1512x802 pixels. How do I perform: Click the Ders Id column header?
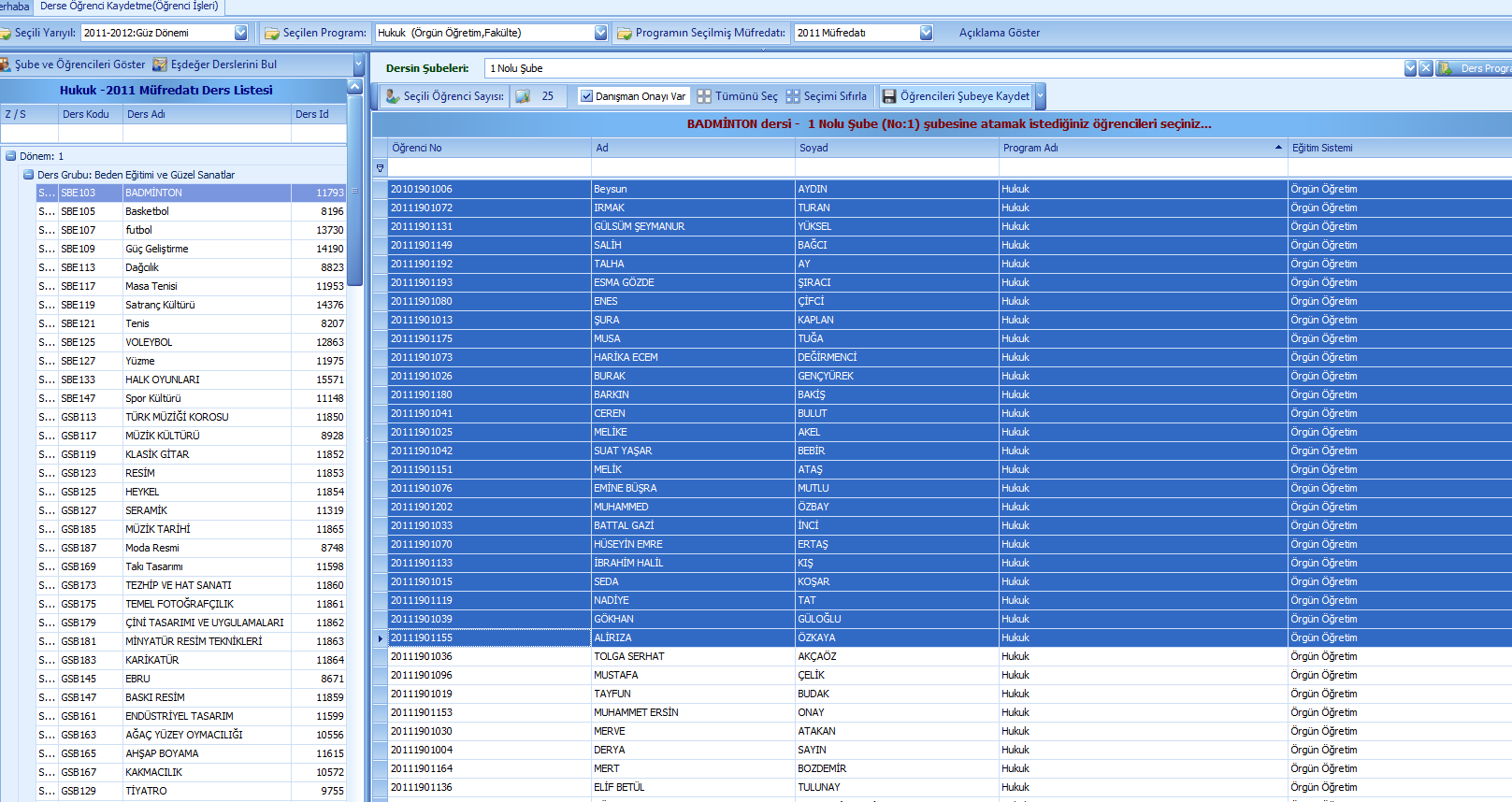click(x=318, y=114)
